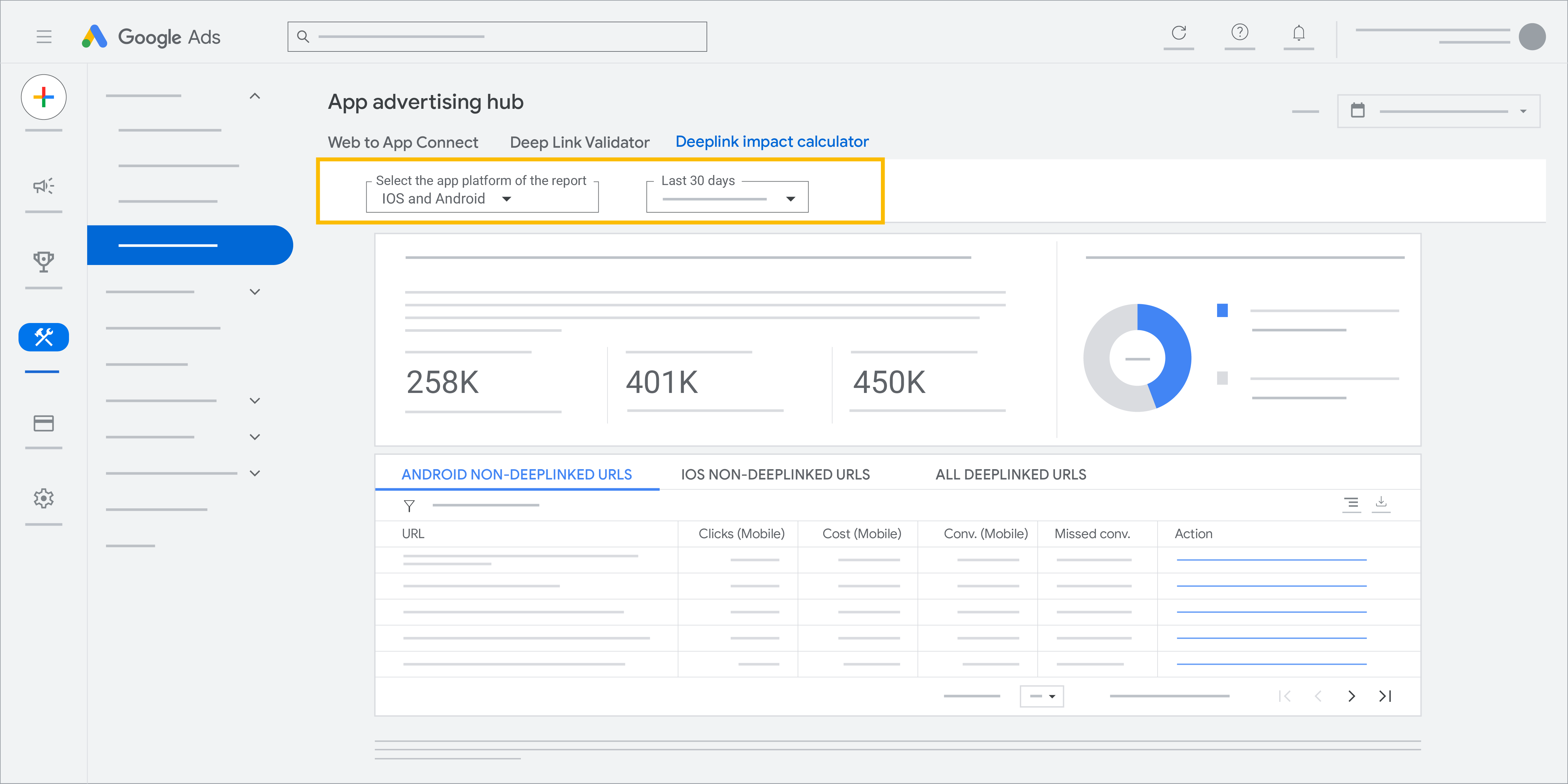
Task: Select the highlighted blue navigation item
Action: coord(190,245)
